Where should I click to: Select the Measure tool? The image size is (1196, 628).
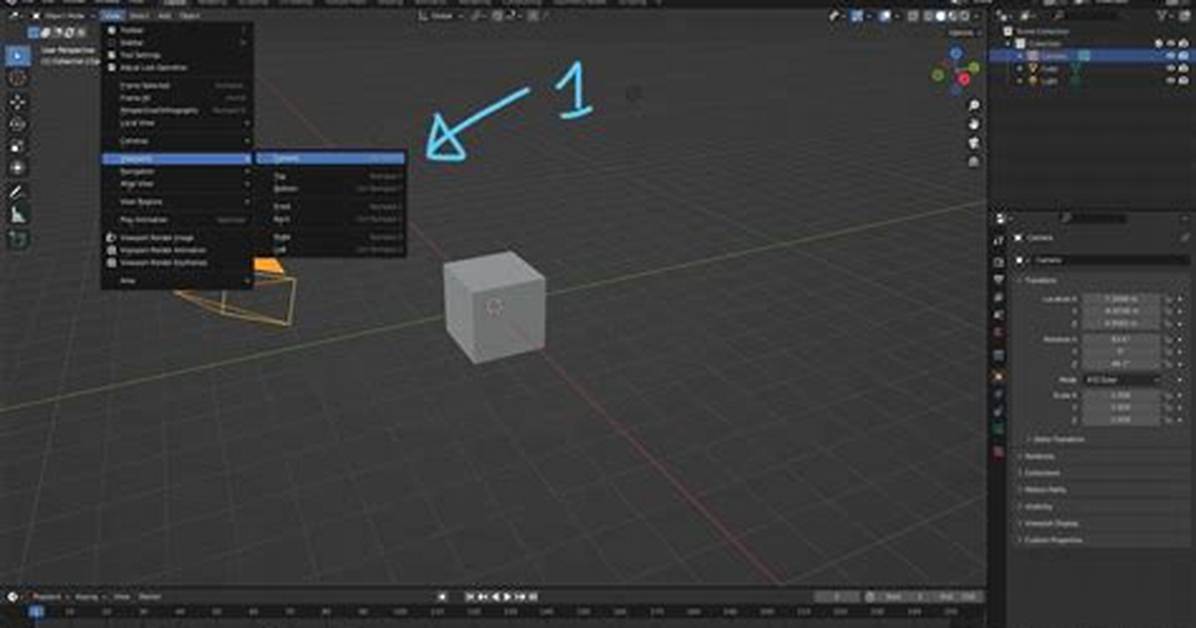coord(18,215)
